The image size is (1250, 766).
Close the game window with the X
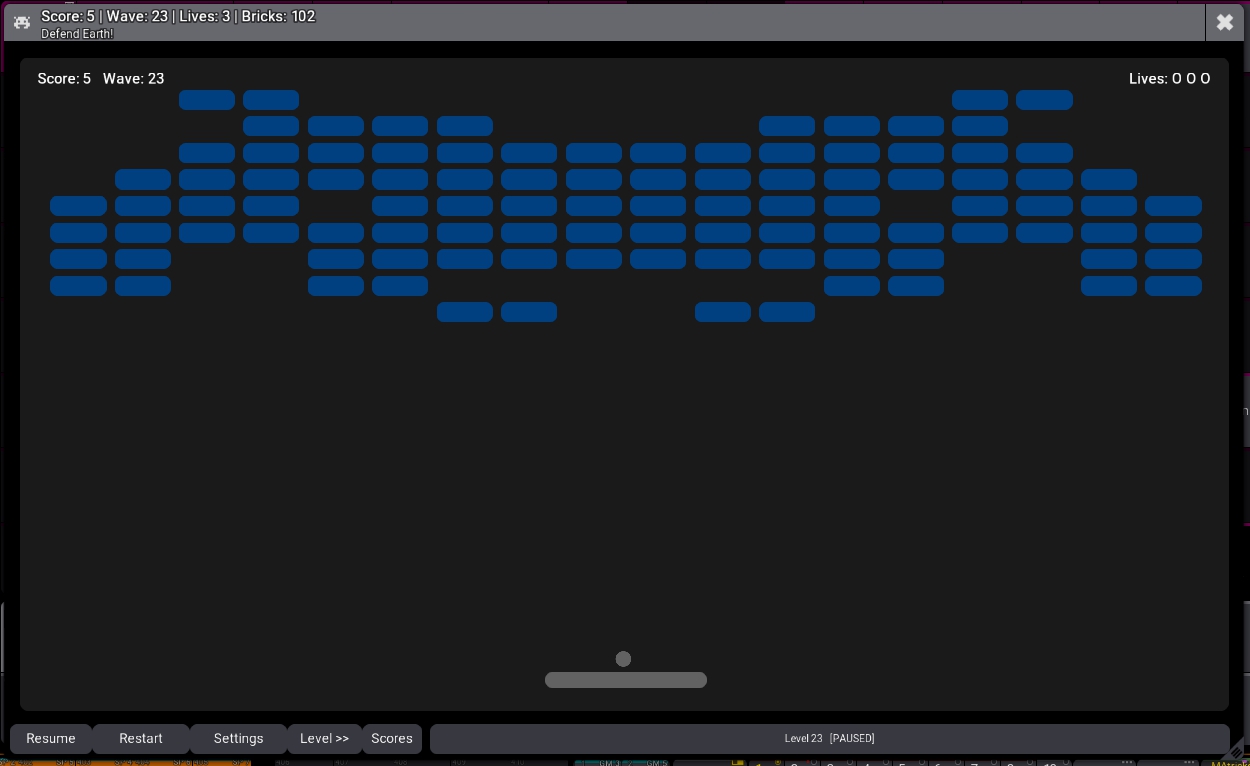[1224, 22]
